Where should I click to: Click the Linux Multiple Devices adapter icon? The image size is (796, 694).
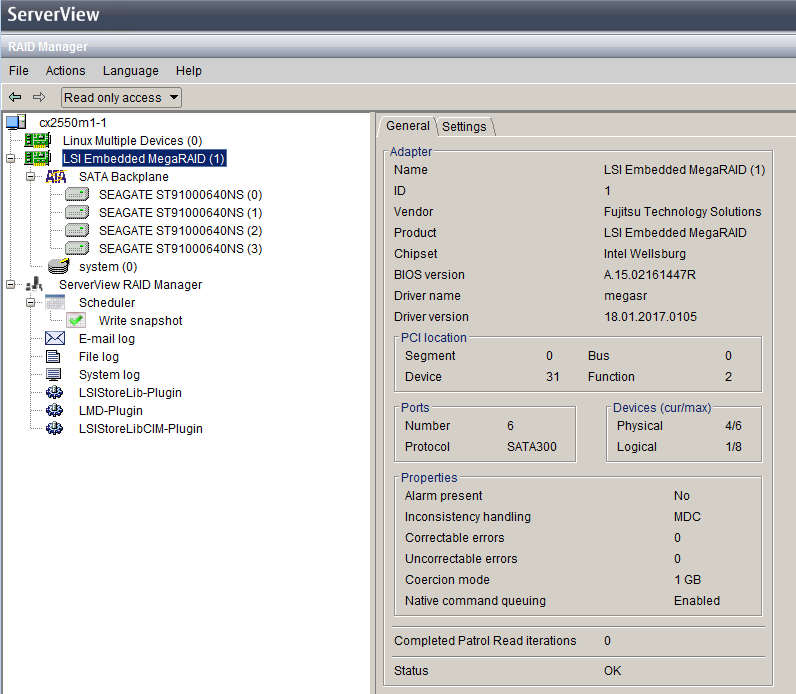click(x=38, y=140)
